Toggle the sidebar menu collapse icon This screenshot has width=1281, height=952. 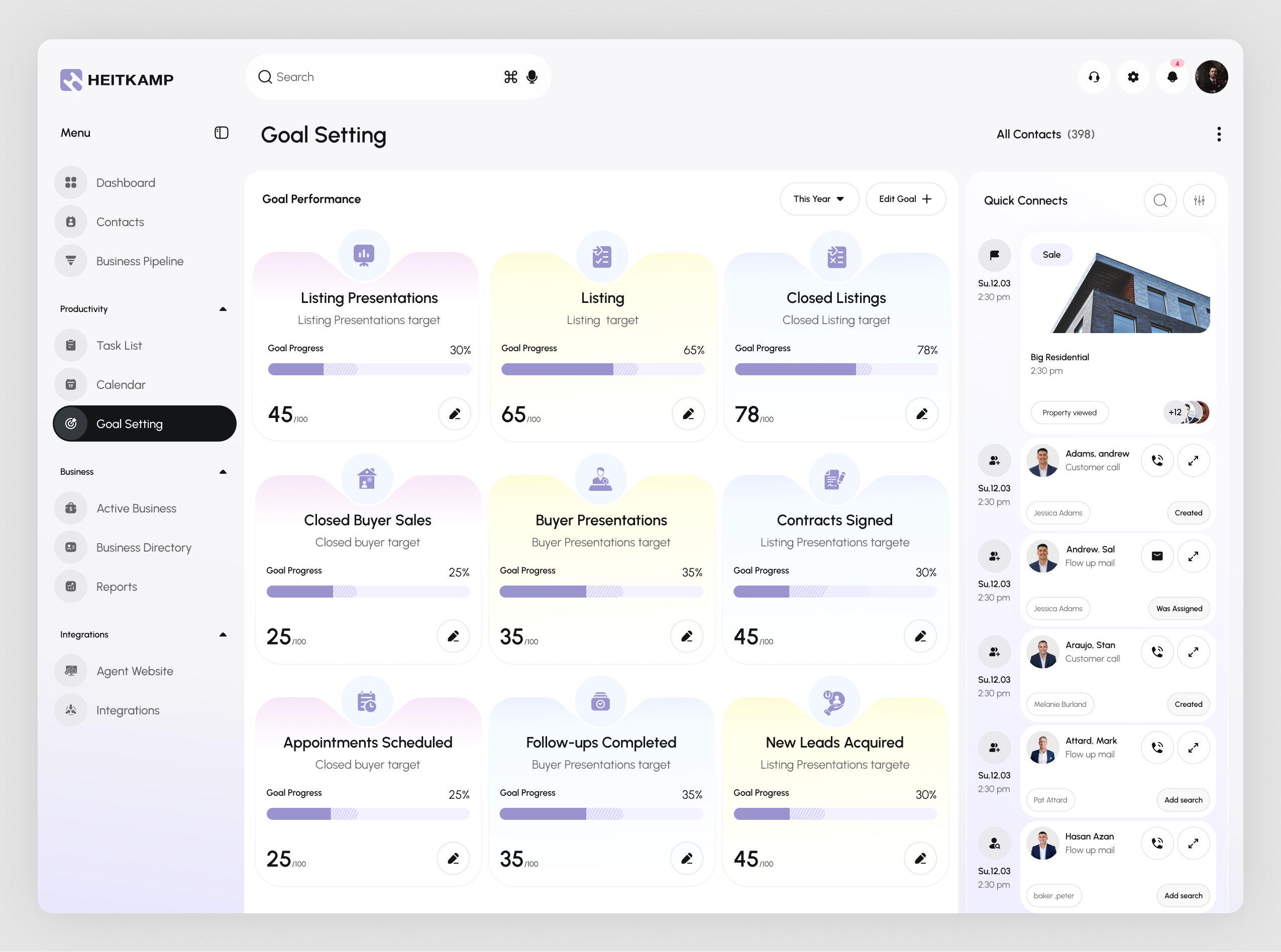[221, 133]
